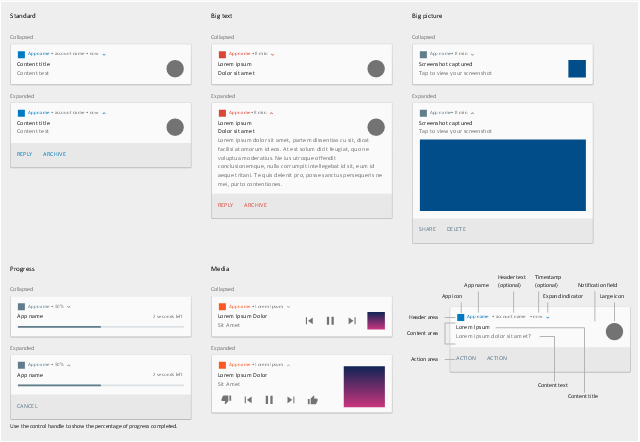Click the large blue screenshot picture

coord(503,175)
